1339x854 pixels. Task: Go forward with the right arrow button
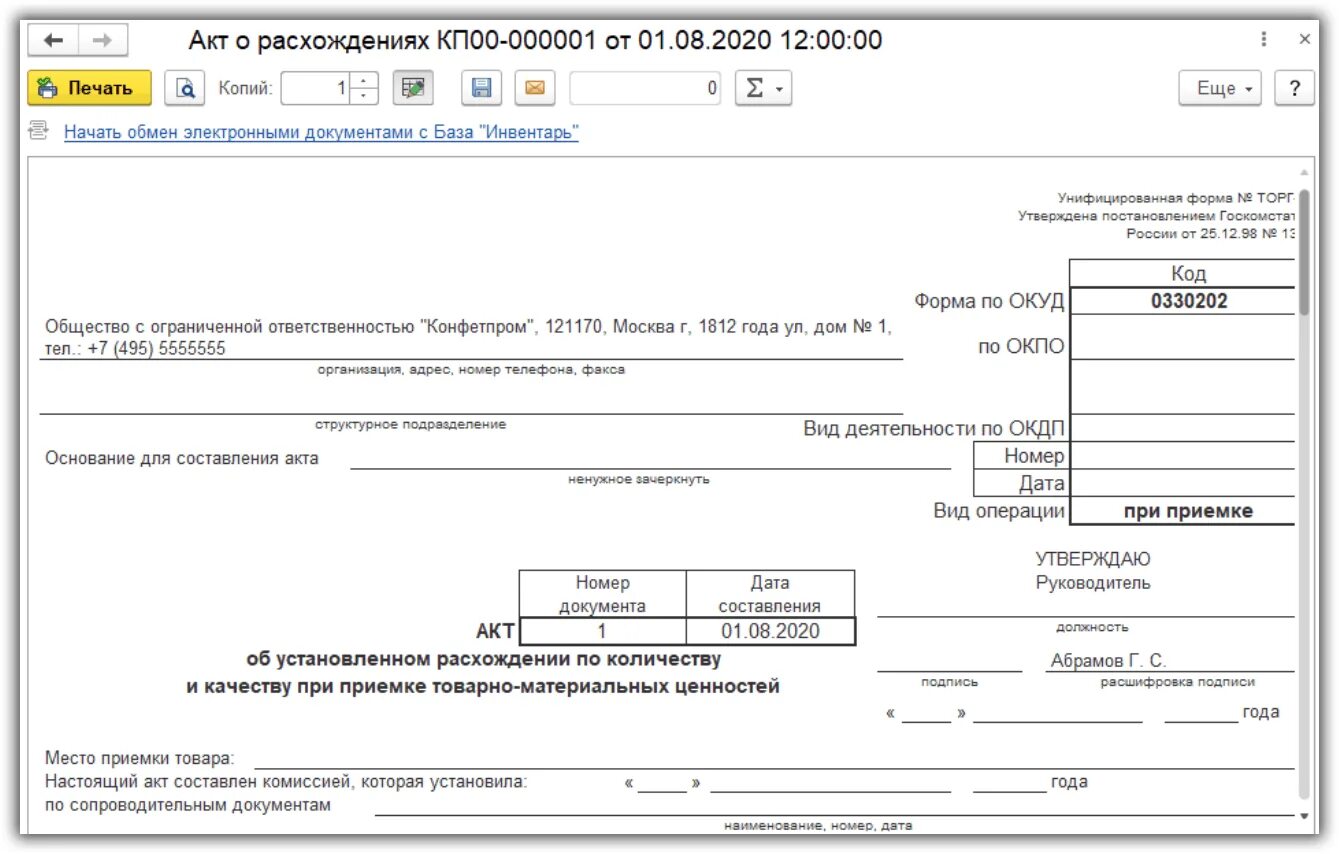(x=102, y=40)
